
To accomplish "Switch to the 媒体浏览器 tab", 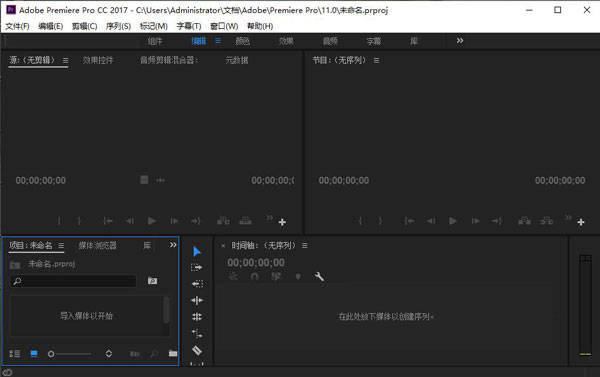I will coord(98,245).
